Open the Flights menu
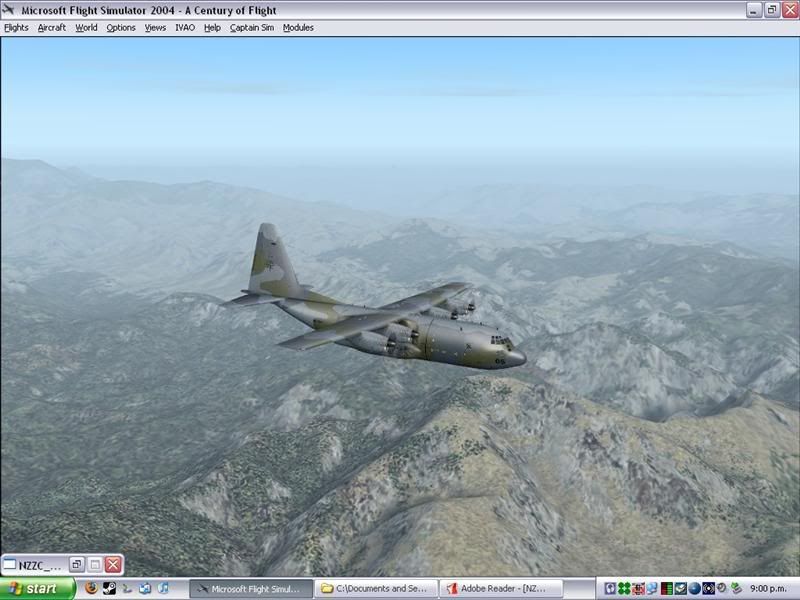Viewport: 800px width, 600px height. 16,28
